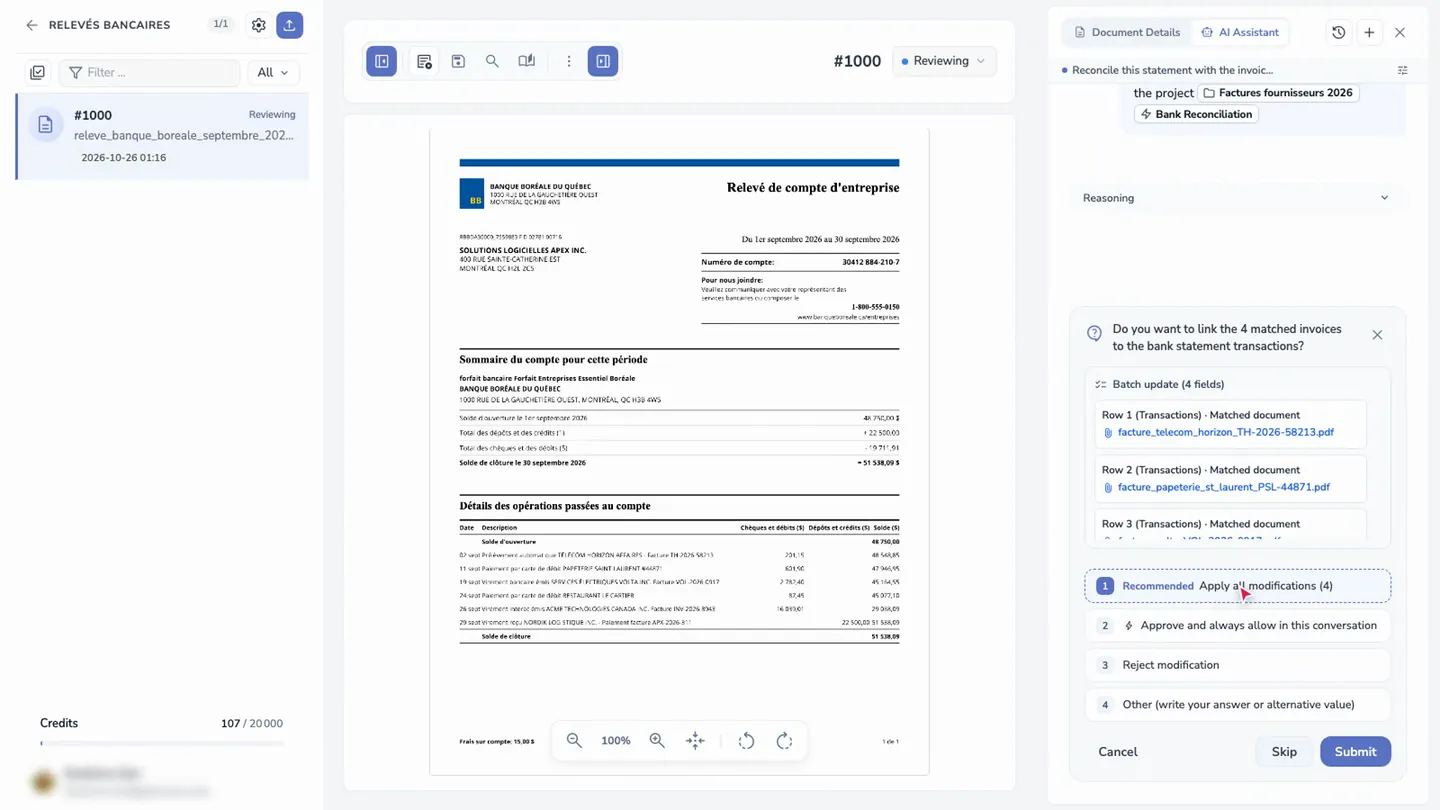Image resolution: width=1440 pixels, height=810 pixels.
Task: Click the upload document button
Action: (x=289, y=25)
